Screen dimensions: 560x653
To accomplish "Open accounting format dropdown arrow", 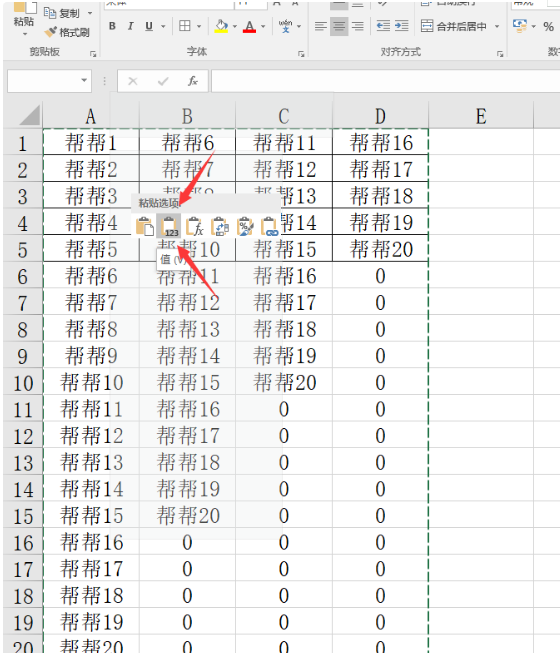I will point(534,26).
